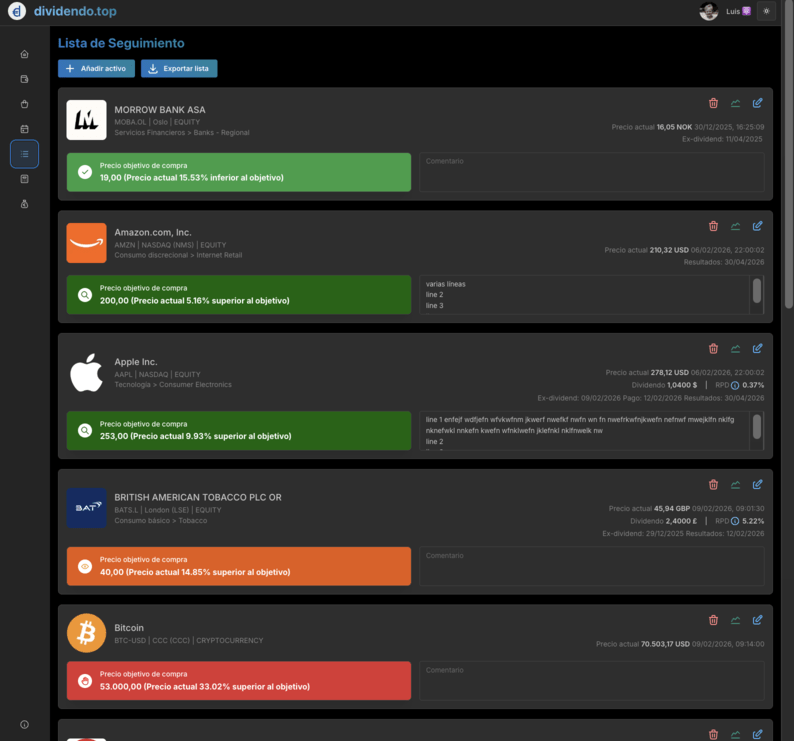Viewport: 794px width, 741px height.
Task: Click Bitcoin's red target price bar
Action: click(239, 681)
